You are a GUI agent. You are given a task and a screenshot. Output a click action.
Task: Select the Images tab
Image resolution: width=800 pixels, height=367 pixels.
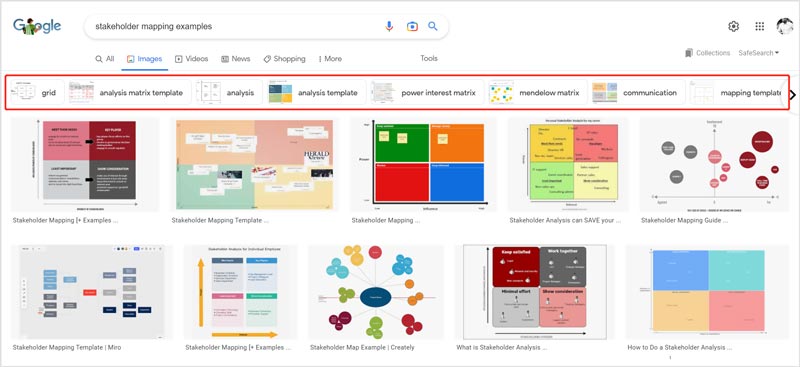coord(144,59)
